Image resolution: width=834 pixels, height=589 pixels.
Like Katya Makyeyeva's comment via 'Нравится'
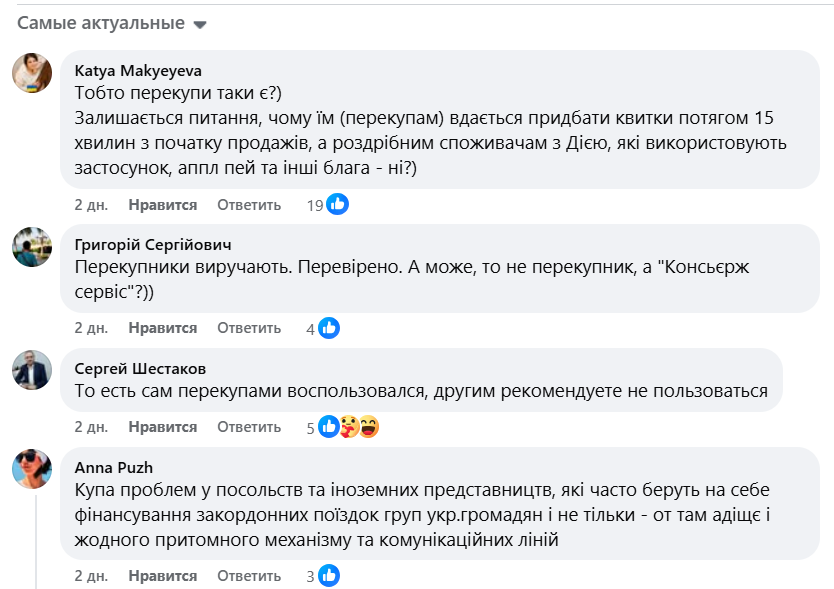pyautogui.click(x=162, y=205)
